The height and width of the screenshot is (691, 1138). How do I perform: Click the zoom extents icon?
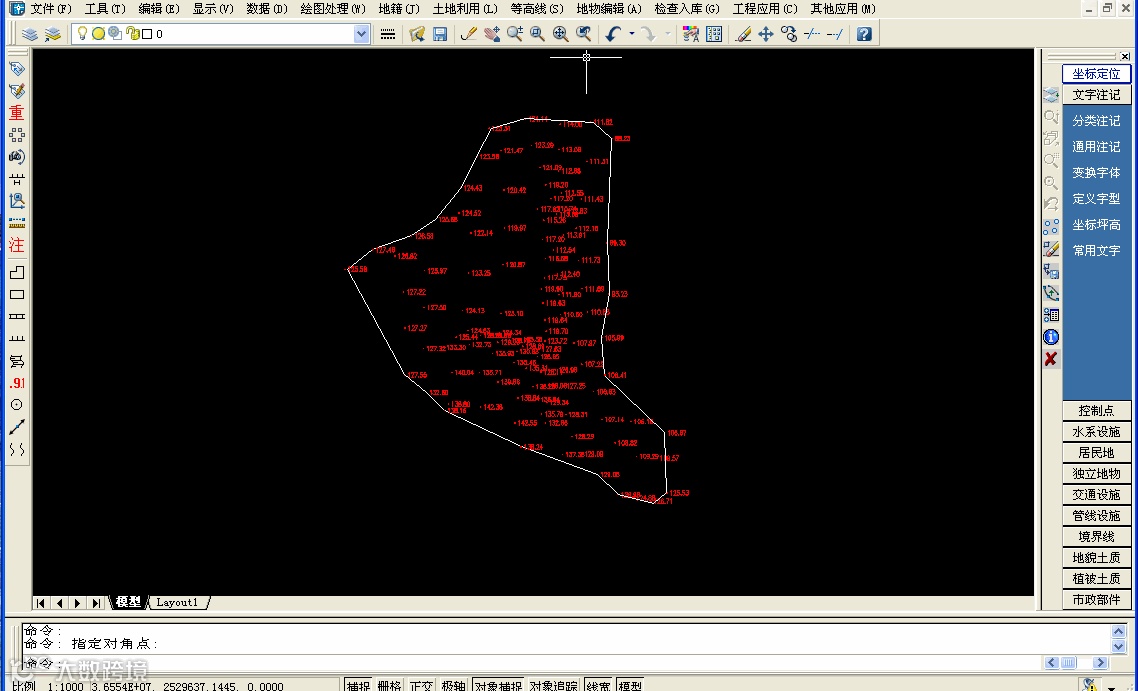tap(560, 34)
